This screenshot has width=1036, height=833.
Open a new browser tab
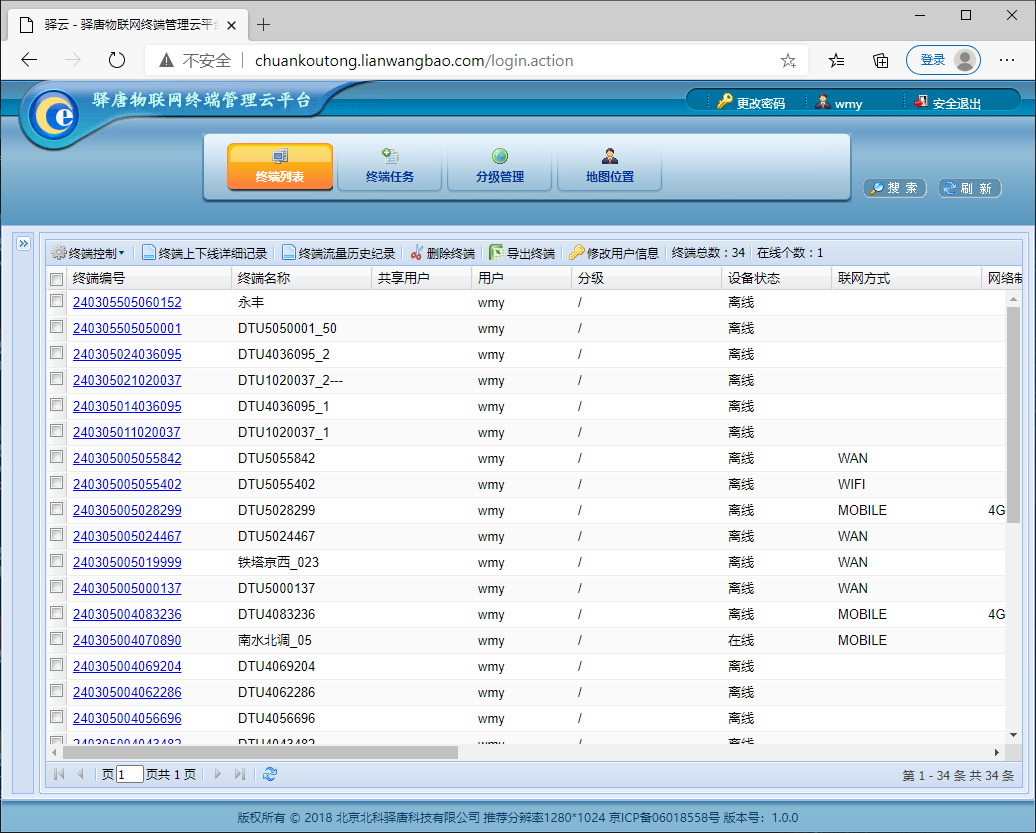tap(264, 25)
